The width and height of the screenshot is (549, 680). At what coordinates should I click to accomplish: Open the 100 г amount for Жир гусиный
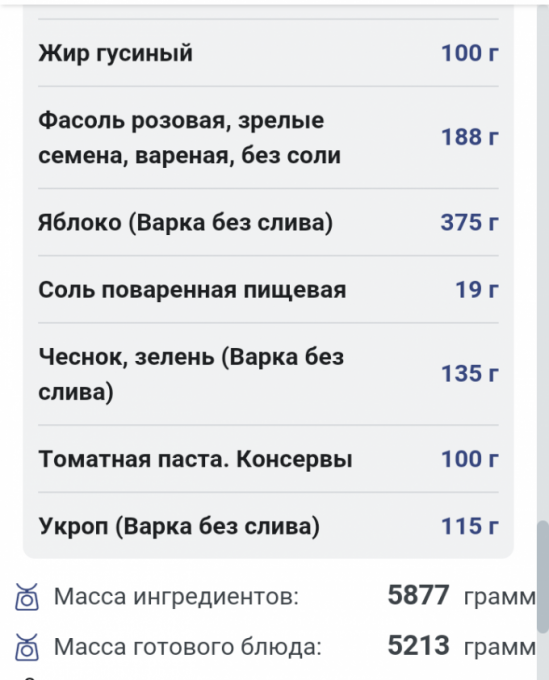point(470,53)
